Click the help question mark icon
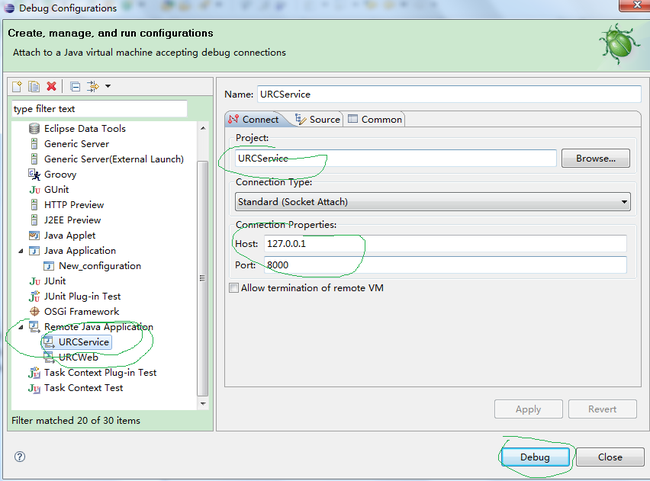The width and height of the screenshot is (650, 481). pos(19,457)
